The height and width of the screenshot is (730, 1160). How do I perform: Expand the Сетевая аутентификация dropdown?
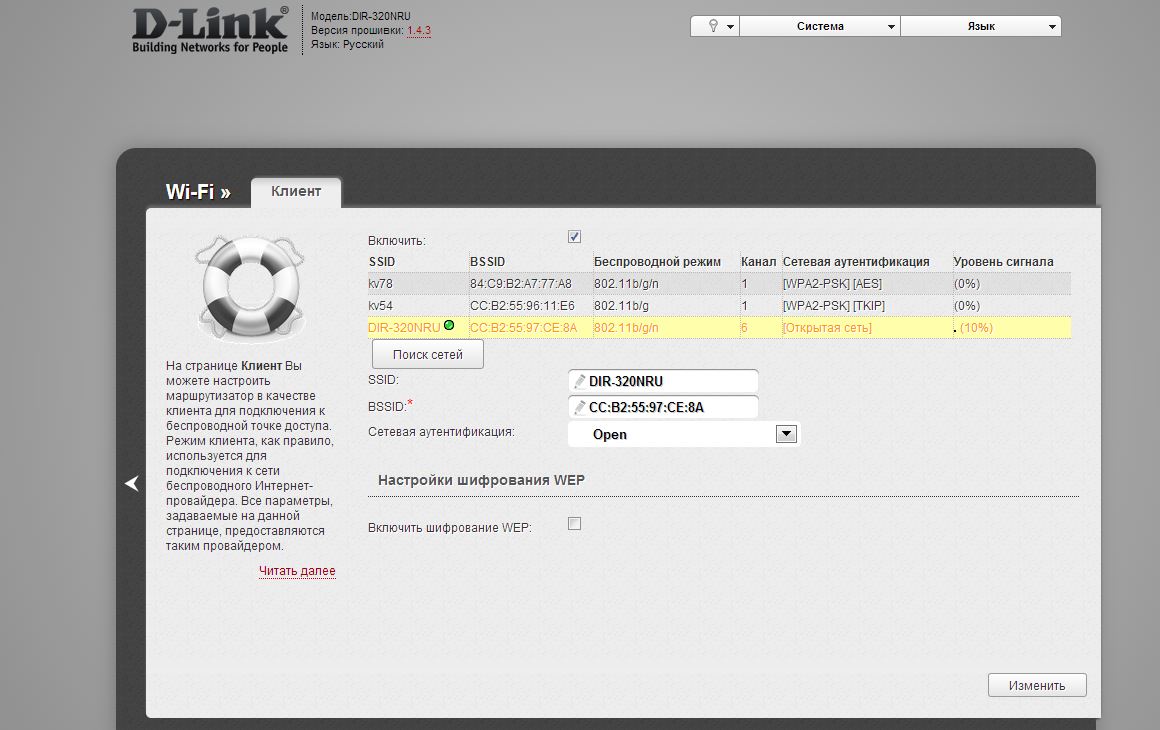[x=786, y=434]
